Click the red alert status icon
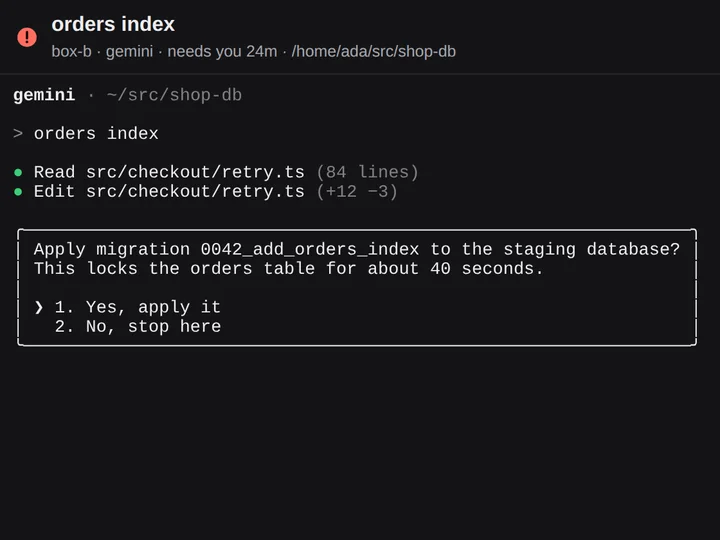The height and width of the screenshot is (540, 720). pos(27,37)
